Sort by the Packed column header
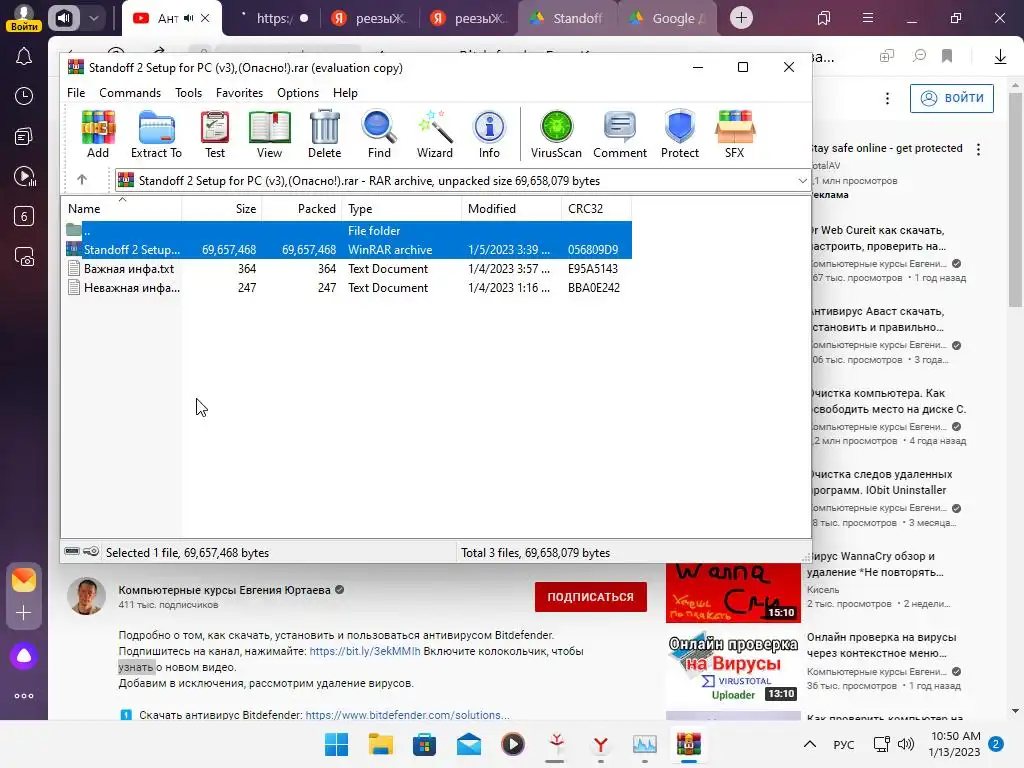This screenshot has width=1024, height=768. click(302, 209)
